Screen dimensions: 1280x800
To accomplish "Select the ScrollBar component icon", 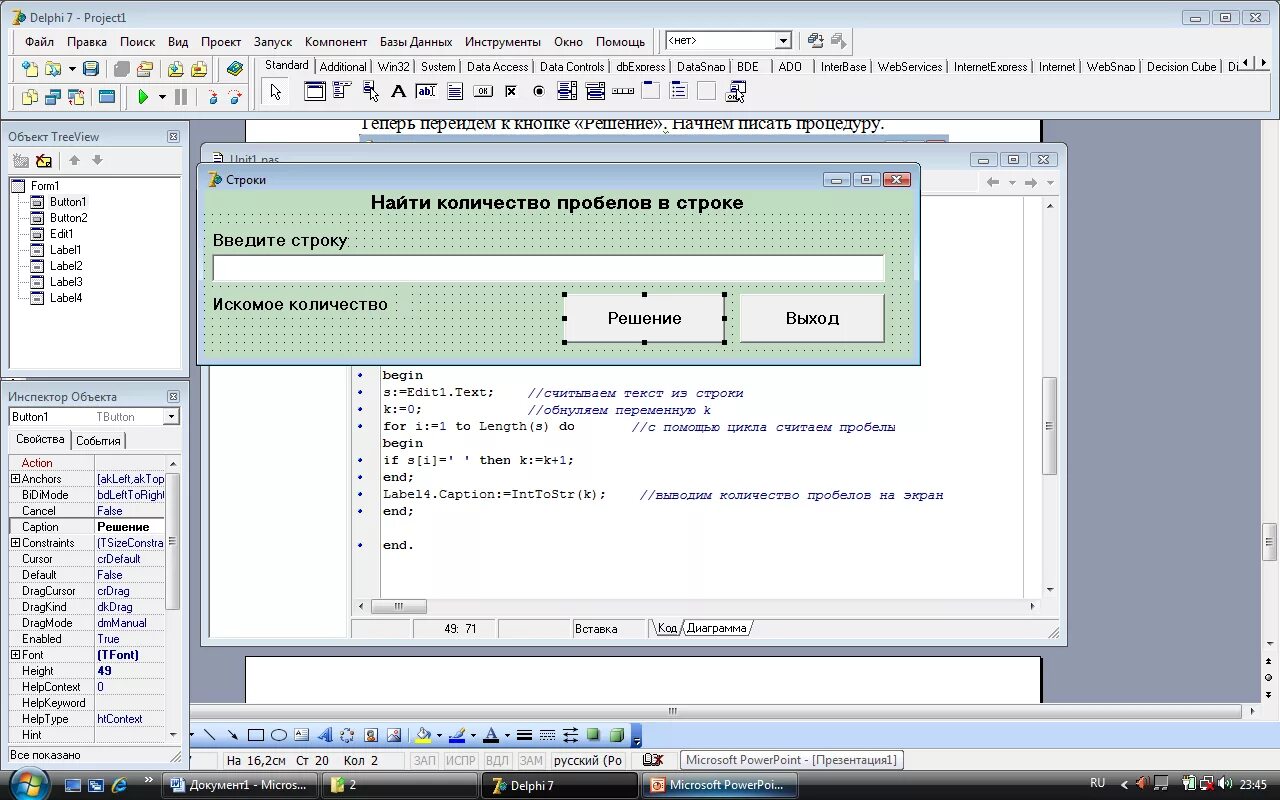I will 623,91.
